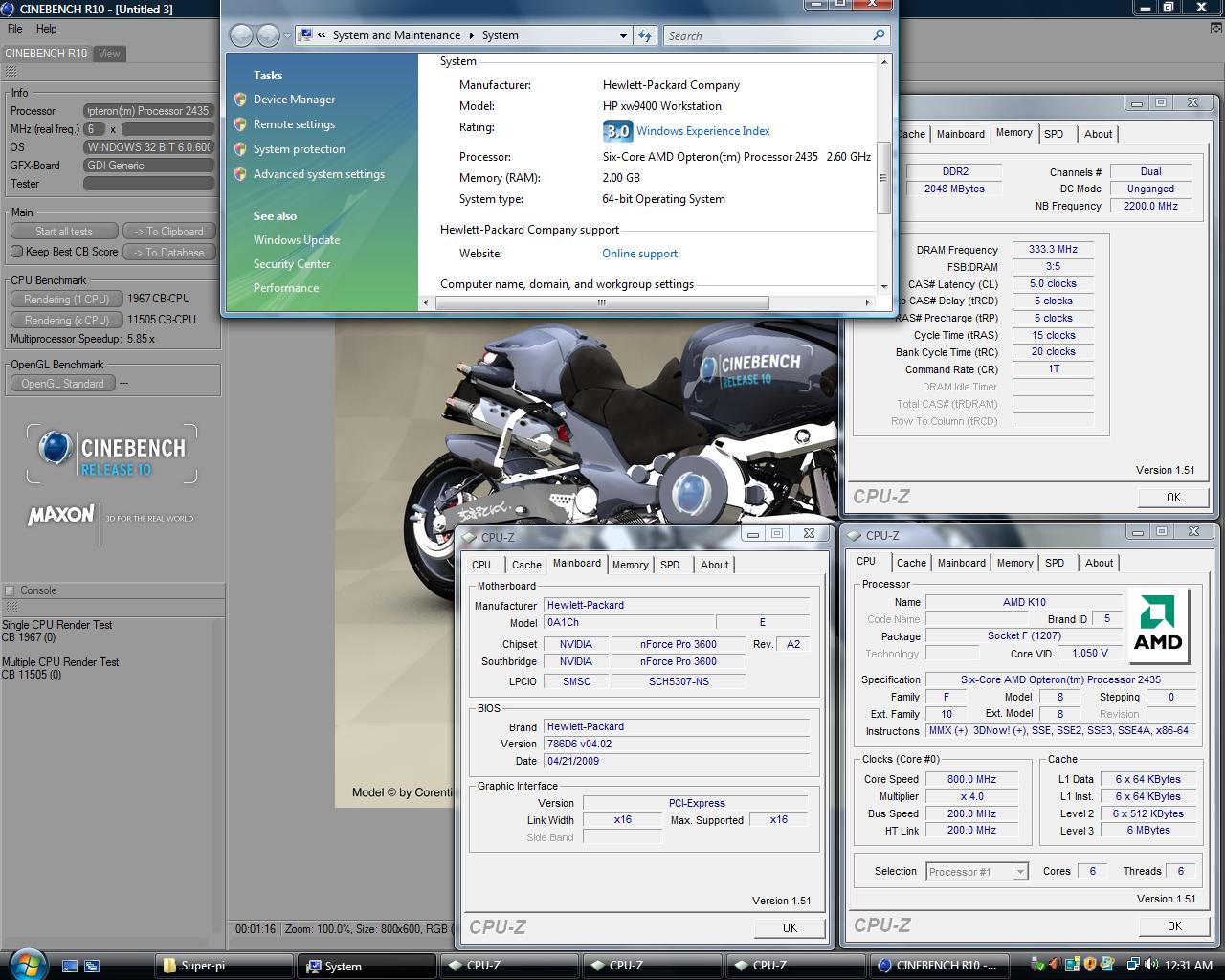Image resolution: width=1225 pixels, height=980 pixels.
Task: Open Mainboard tab in top CPU-Z Memory window
Action: 960,134
